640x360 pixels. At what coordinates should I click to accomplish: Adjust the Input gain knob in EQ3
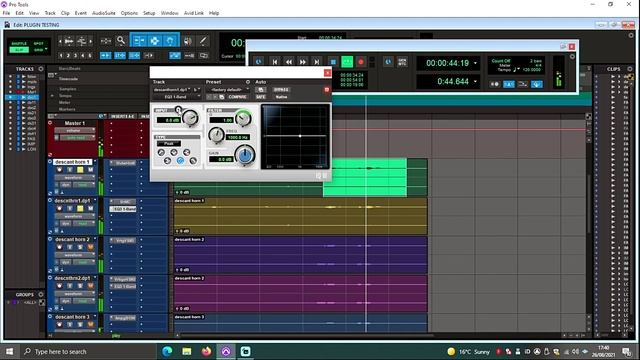[190, 118]
